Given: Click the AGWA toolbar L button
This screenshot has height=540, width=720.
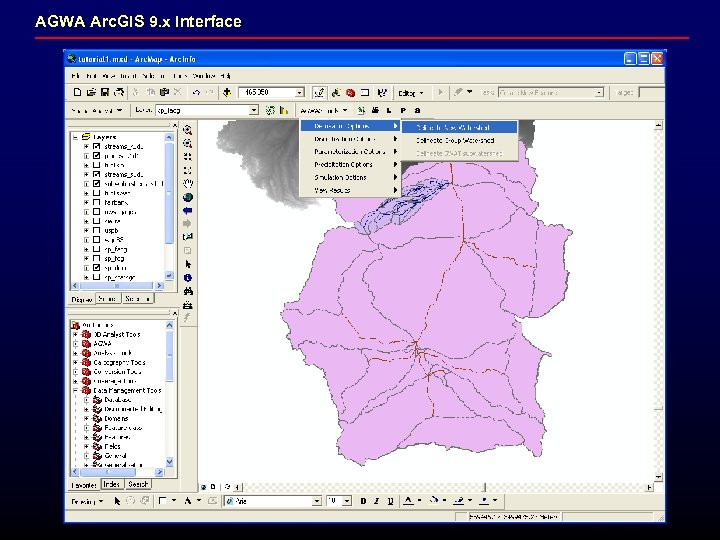Looking at the screenshot, I should click(389, 110).
